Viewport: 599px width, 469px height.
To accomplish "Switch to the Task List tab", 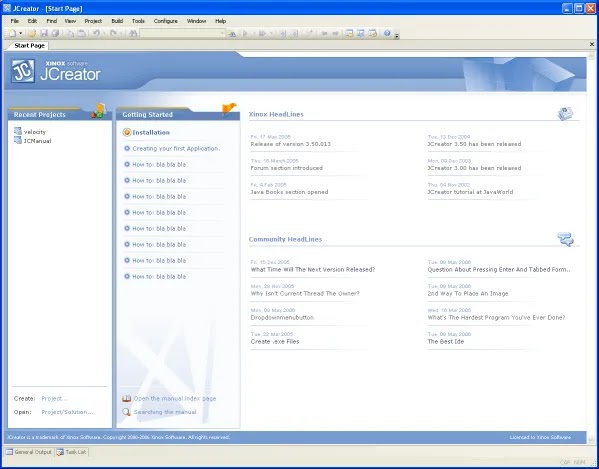I will (72, 452).
